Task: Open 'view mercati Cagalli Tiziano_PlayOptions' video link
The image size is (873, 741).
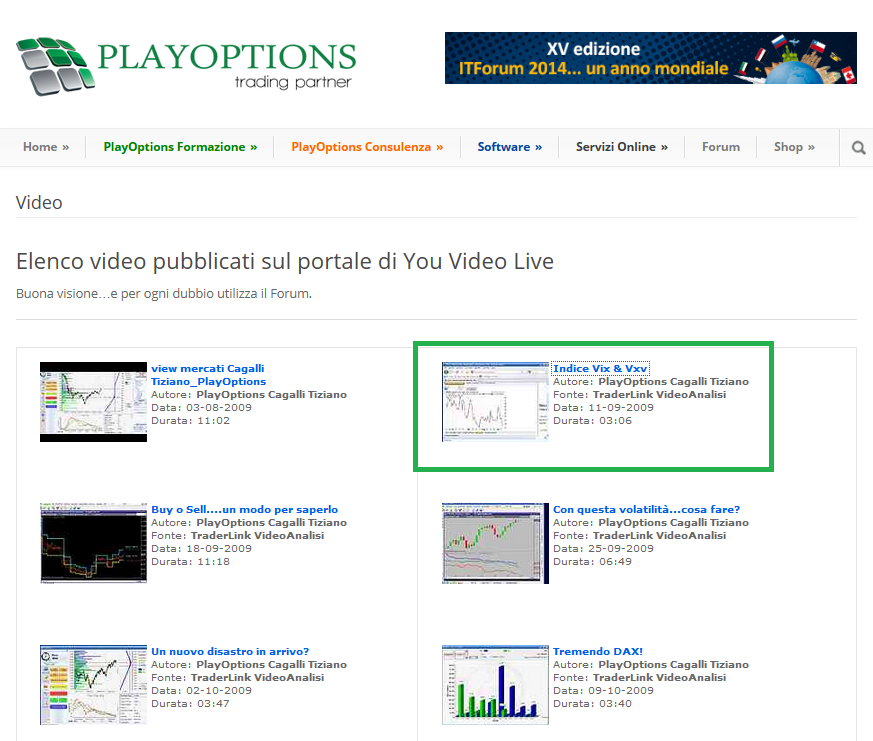Action: pyautogui.click(x=209, y=375)
